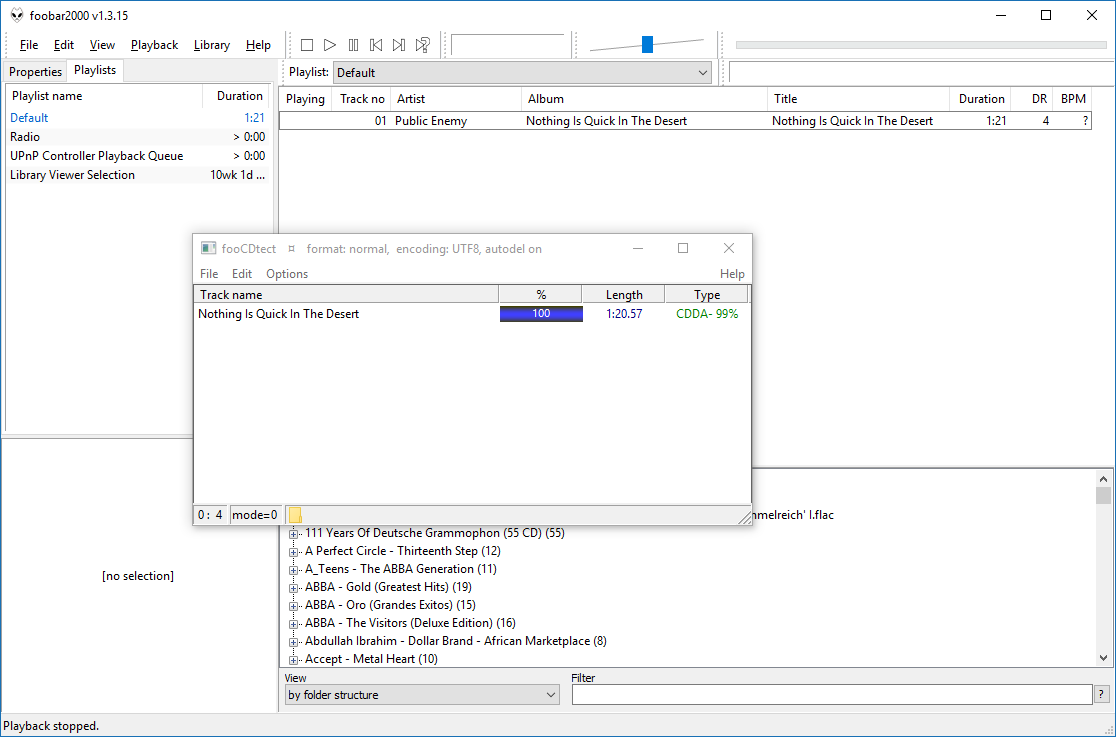Select the Radio playlist
The height and width of the screenshot is (737, 1116).
coord(137,137)
